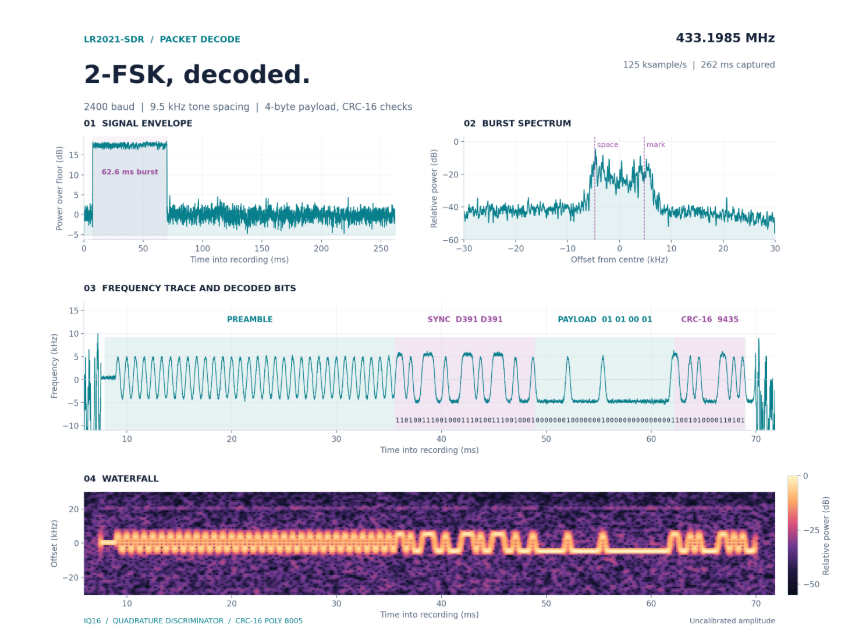The image size is (846, 638).
Task: Click the "space" tone label in the spectrum
Action: click(608, 145)
